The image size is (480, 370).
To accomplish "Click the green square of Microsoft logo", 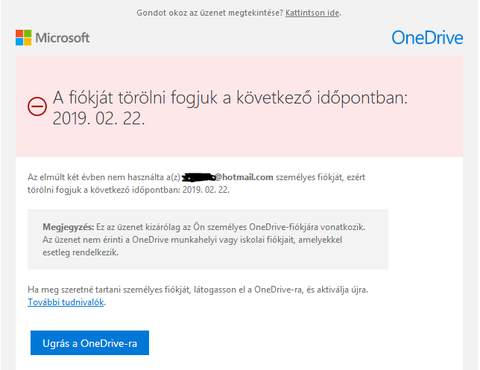I will pos(28,33).
